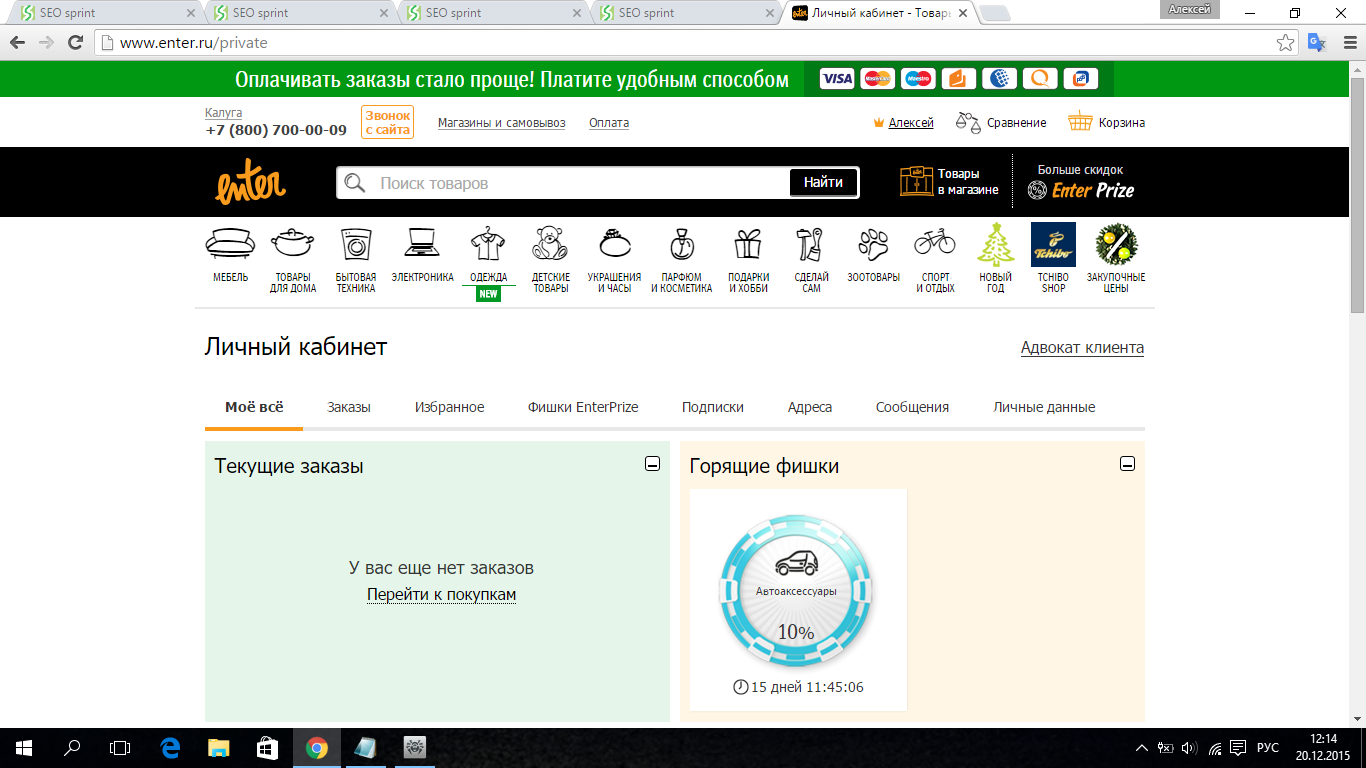Open the Оплата link
Viewport: 1366px width, 768px height.
609,123
